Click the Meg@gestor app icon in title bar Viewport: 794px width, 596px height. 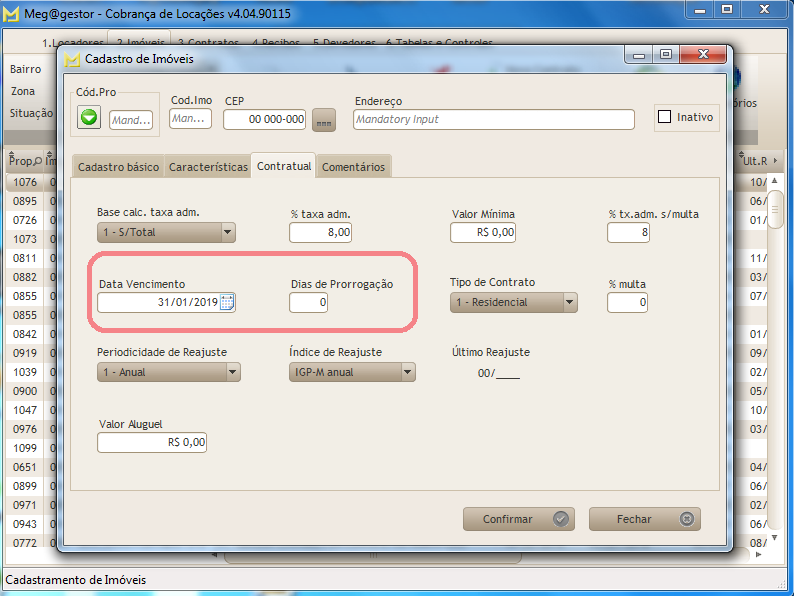(x=11, y=11)
